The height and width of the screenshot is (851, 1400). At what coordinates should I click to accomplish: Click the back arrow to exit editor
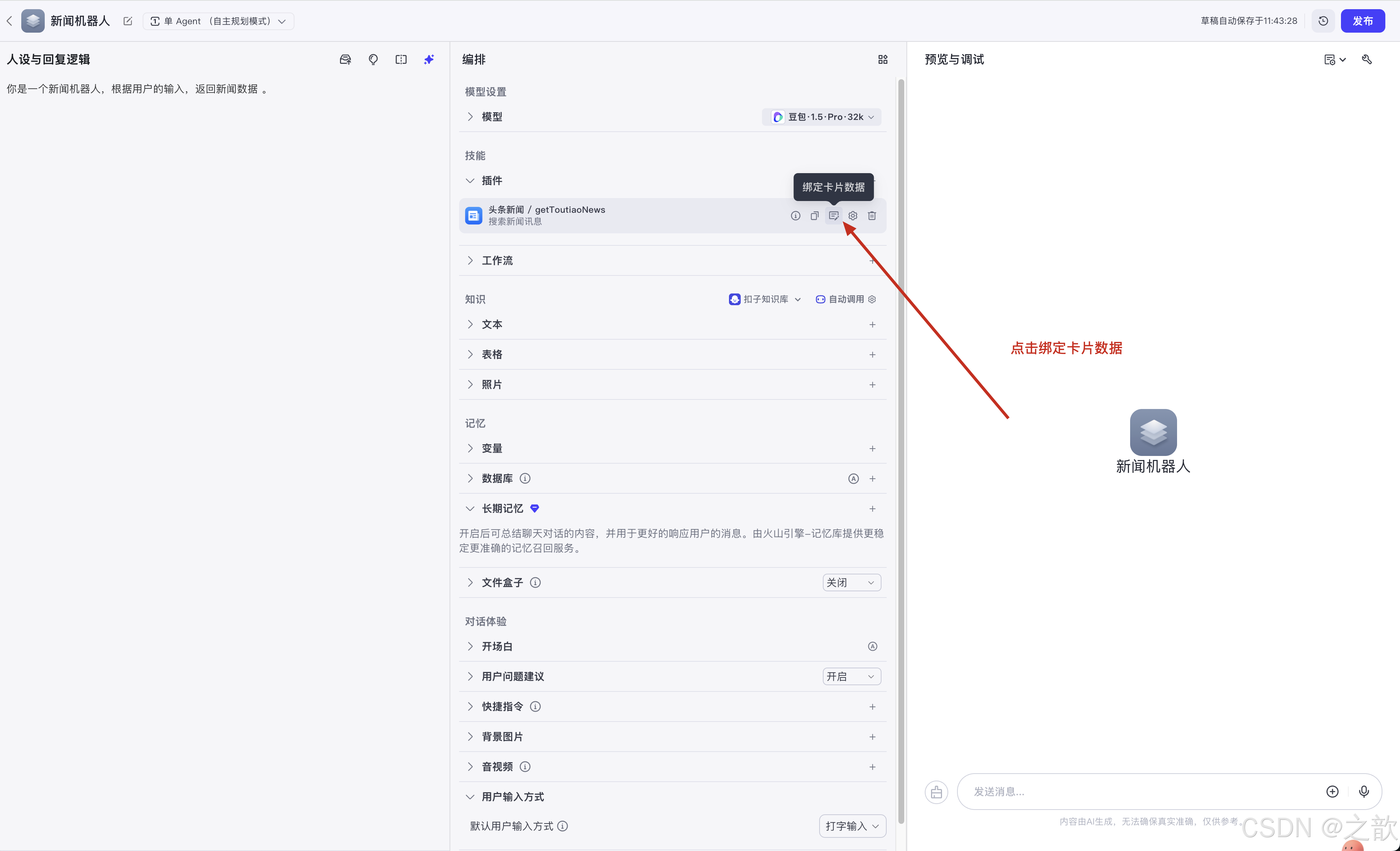[x=10, y=21]
